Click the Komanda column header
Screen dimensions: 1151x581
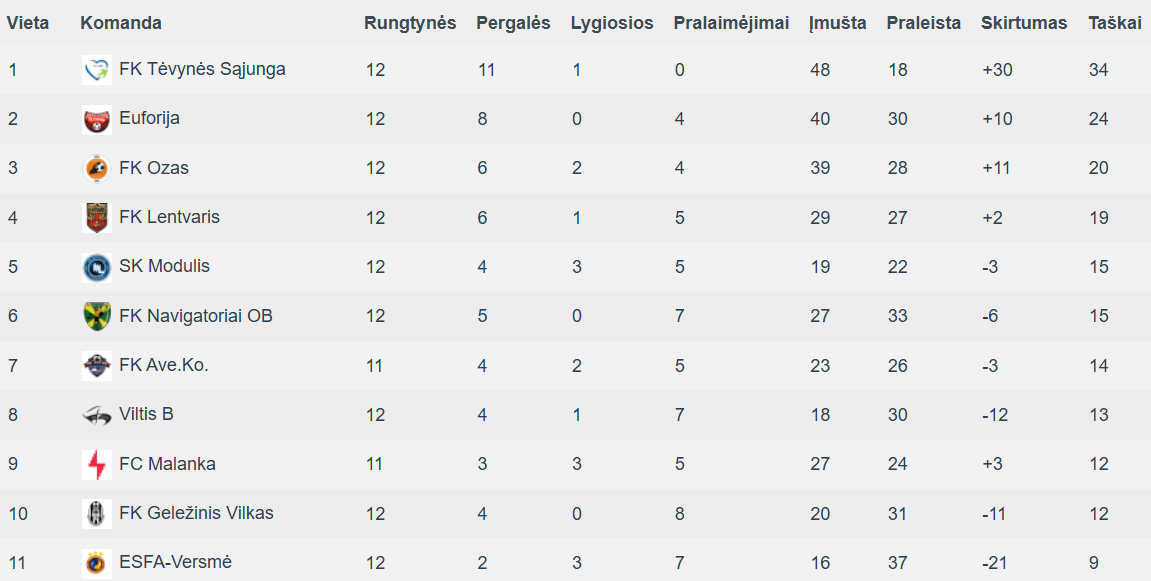[x=121, y=23]
